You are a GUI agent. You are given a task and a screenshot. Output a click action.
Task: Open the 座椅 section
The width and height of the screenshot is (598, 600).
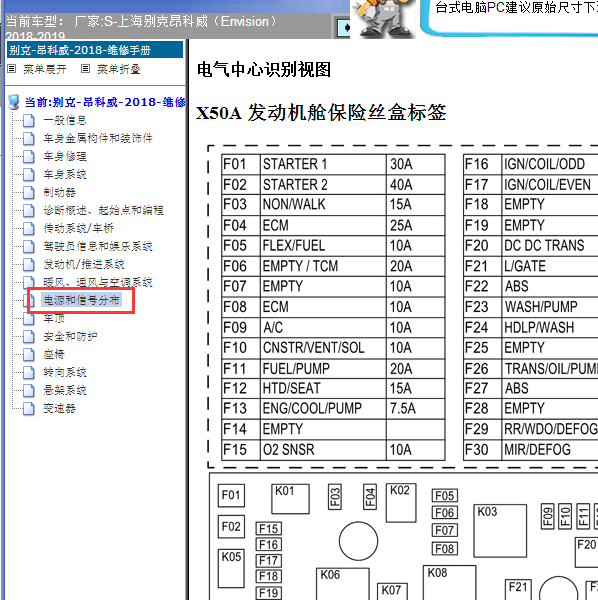[x=54, y=355]
